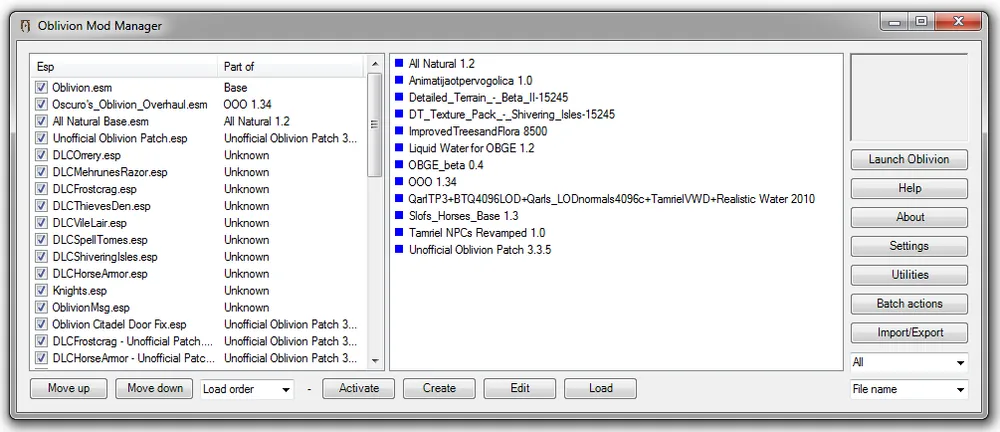Minimize the Oblivion Mod Manager window
The width and height of the screenshot is (1000, 432).
(894, 22)
